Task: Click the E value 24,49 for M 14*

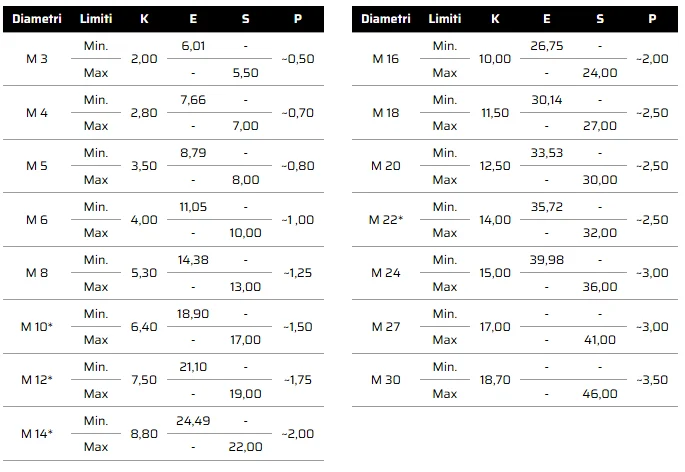Action: [193, 420]
